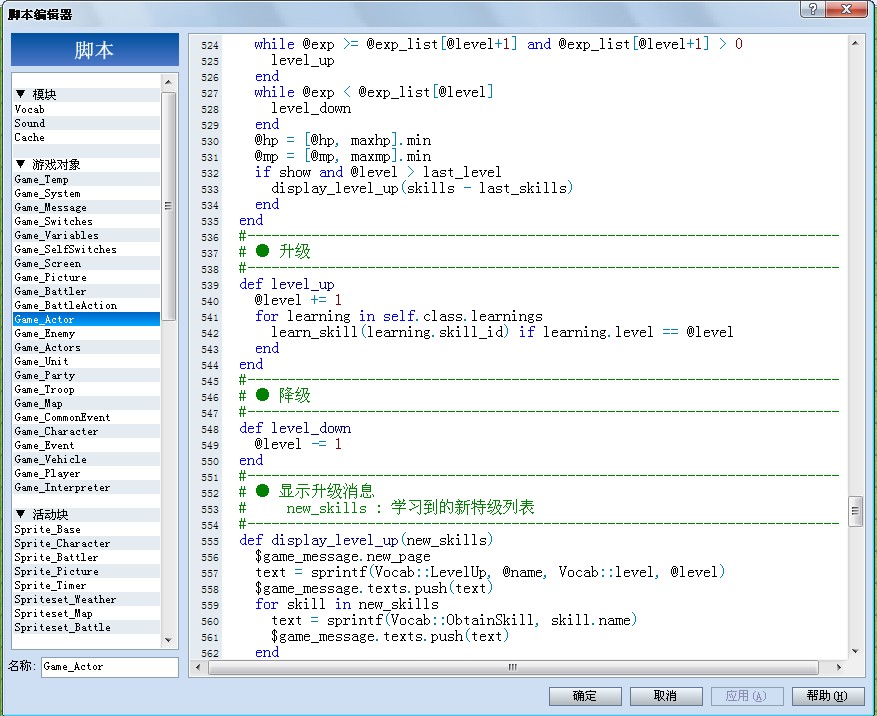Click the 取消 button
The height and width of the screenshot is (716, 877).
point(666,696)
